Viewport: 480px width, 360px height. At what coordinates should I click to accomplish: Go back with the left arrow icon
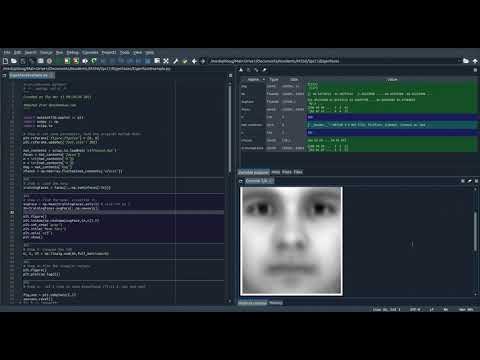point(194,61)
